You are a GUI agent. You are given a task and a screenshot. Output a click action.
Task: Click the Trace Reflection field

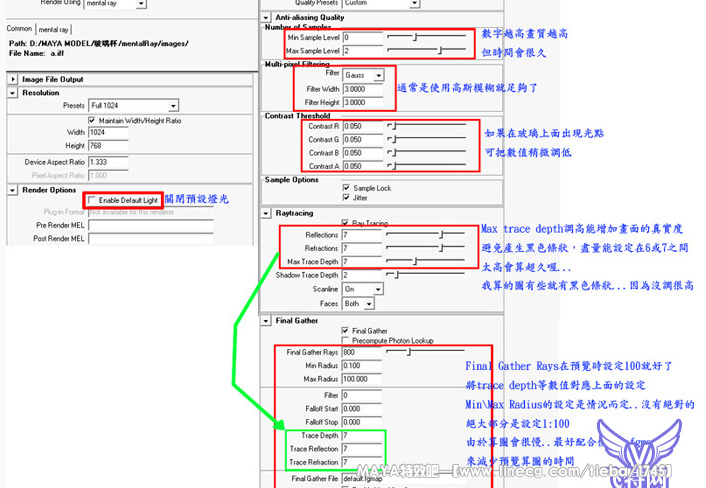tap(362, 449)
